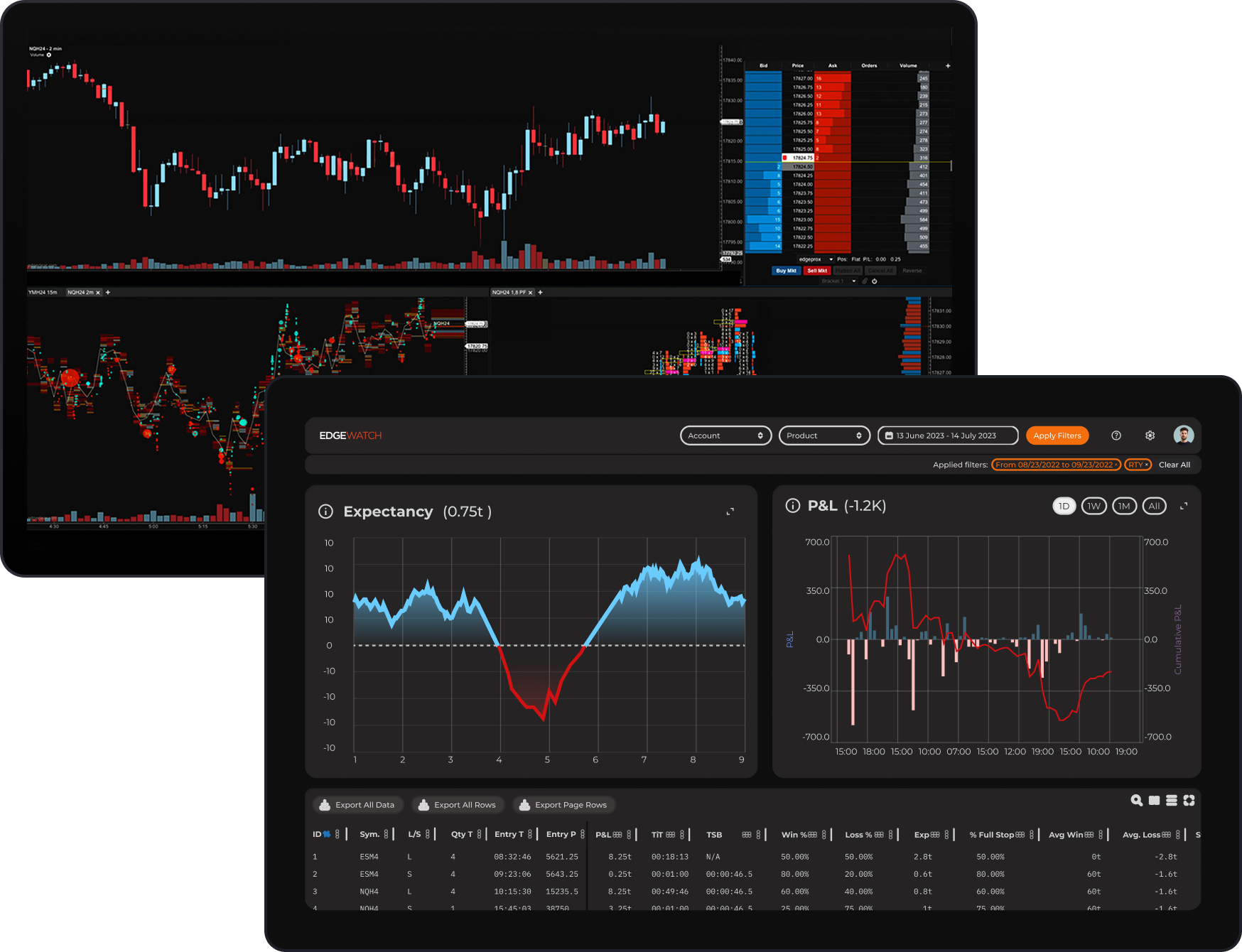
Task: Sort by ID column header
Action: pyautogui.click(x=321, y=834)
